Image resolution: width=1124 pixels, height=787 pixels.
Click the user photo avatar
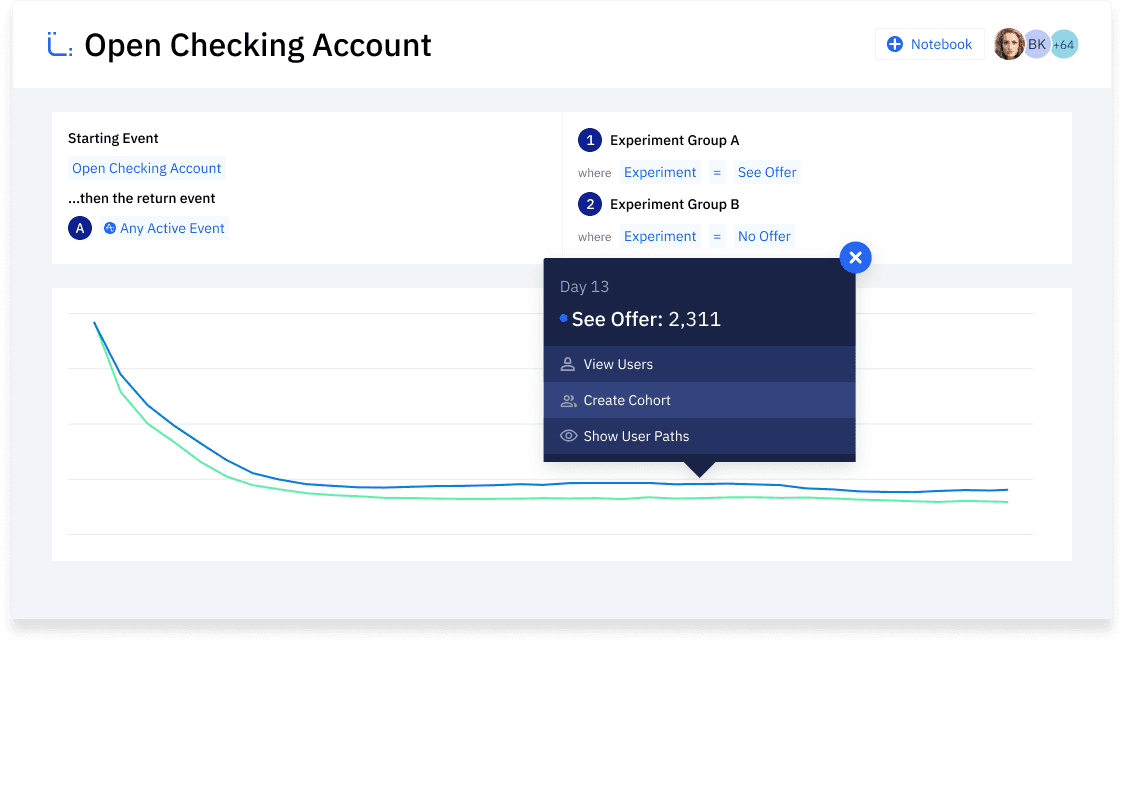click(x=1008, y=44)
